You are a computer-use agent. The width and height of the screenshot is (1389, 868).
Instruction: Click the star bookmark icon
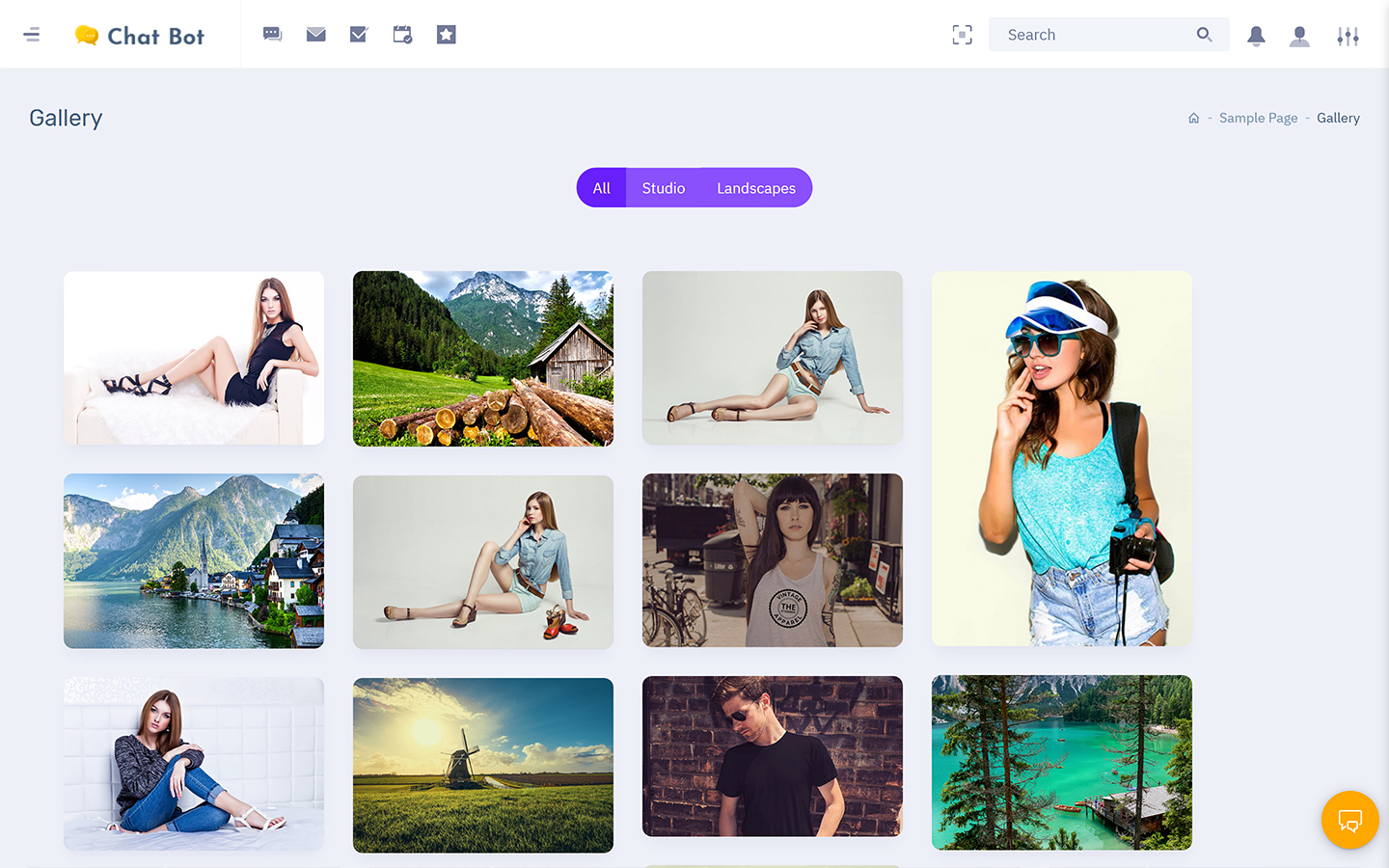point(446,35)
